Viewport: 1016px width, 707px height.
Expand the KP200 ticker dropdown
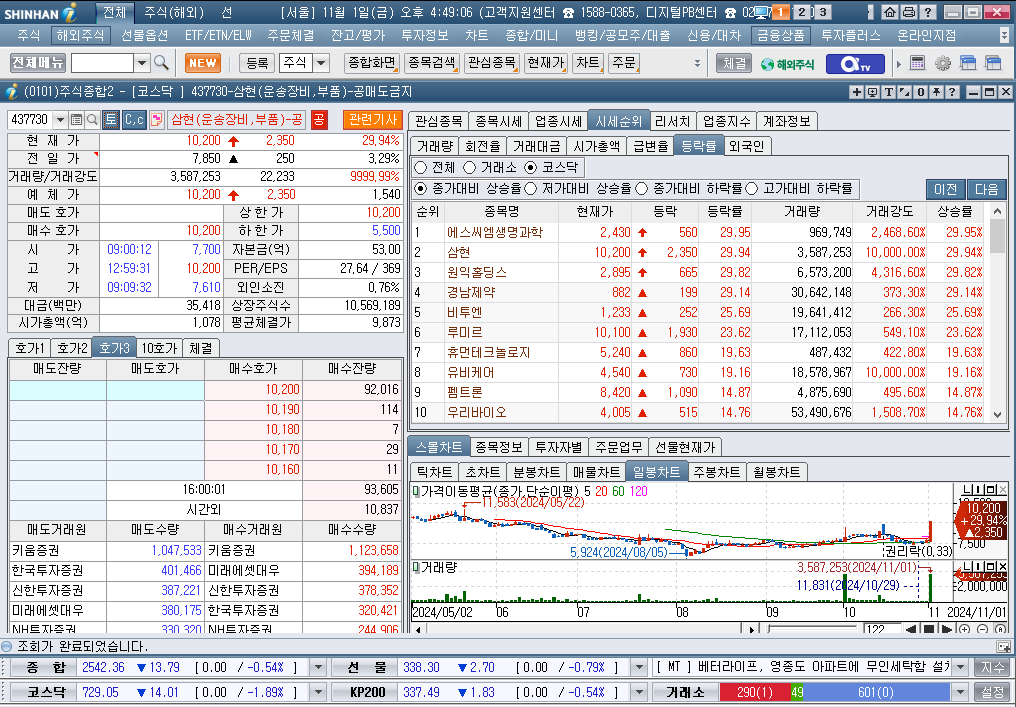coord(639,692)
